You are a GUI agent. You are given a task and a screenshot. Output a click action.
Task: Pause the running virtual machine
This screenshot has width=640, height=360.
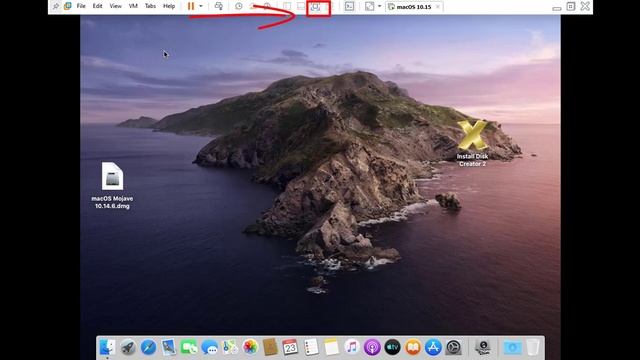tap(191, 6)
